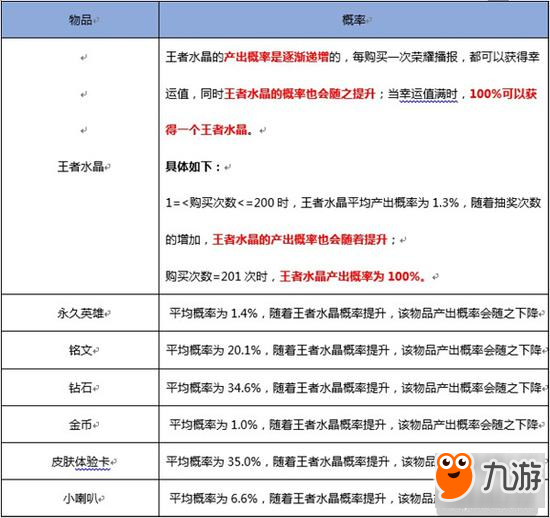Click the 平均概率为34.6% row text
The height and width of the screenshot is (518, 550).
(x=354, y=388)
